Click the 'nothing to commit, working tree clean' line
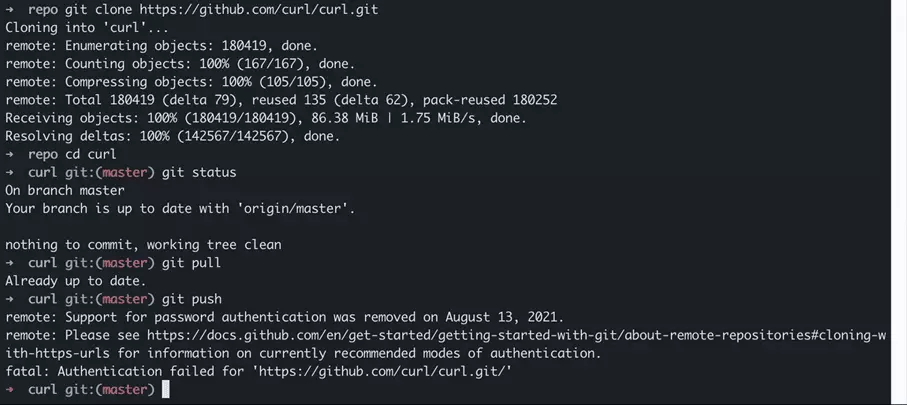The image size is (907, 405). (x=143, y=244)
